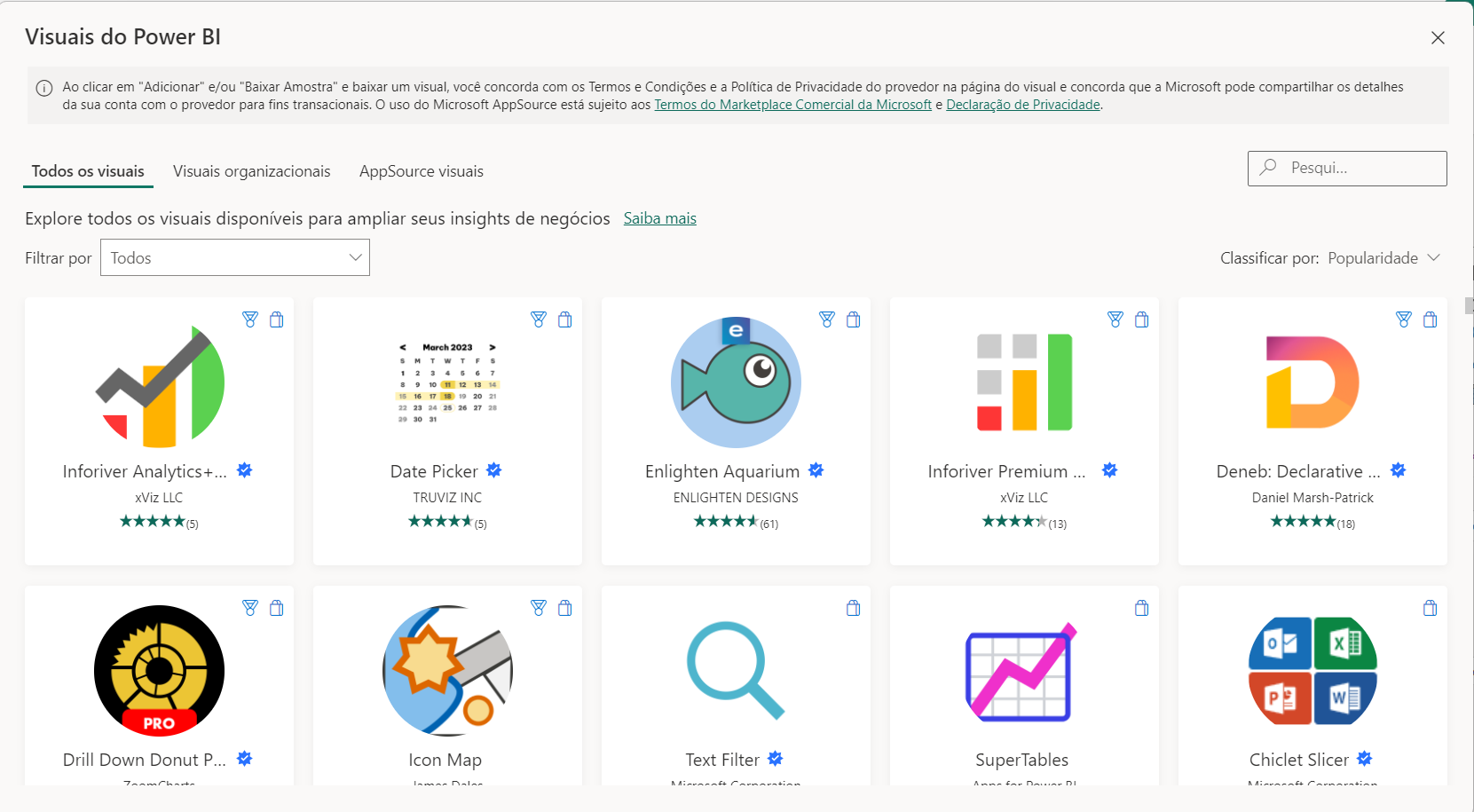The height and width of the screenshot is (812, 1474).
Task: Click the Icon Map title text
Action: point(445,760)
